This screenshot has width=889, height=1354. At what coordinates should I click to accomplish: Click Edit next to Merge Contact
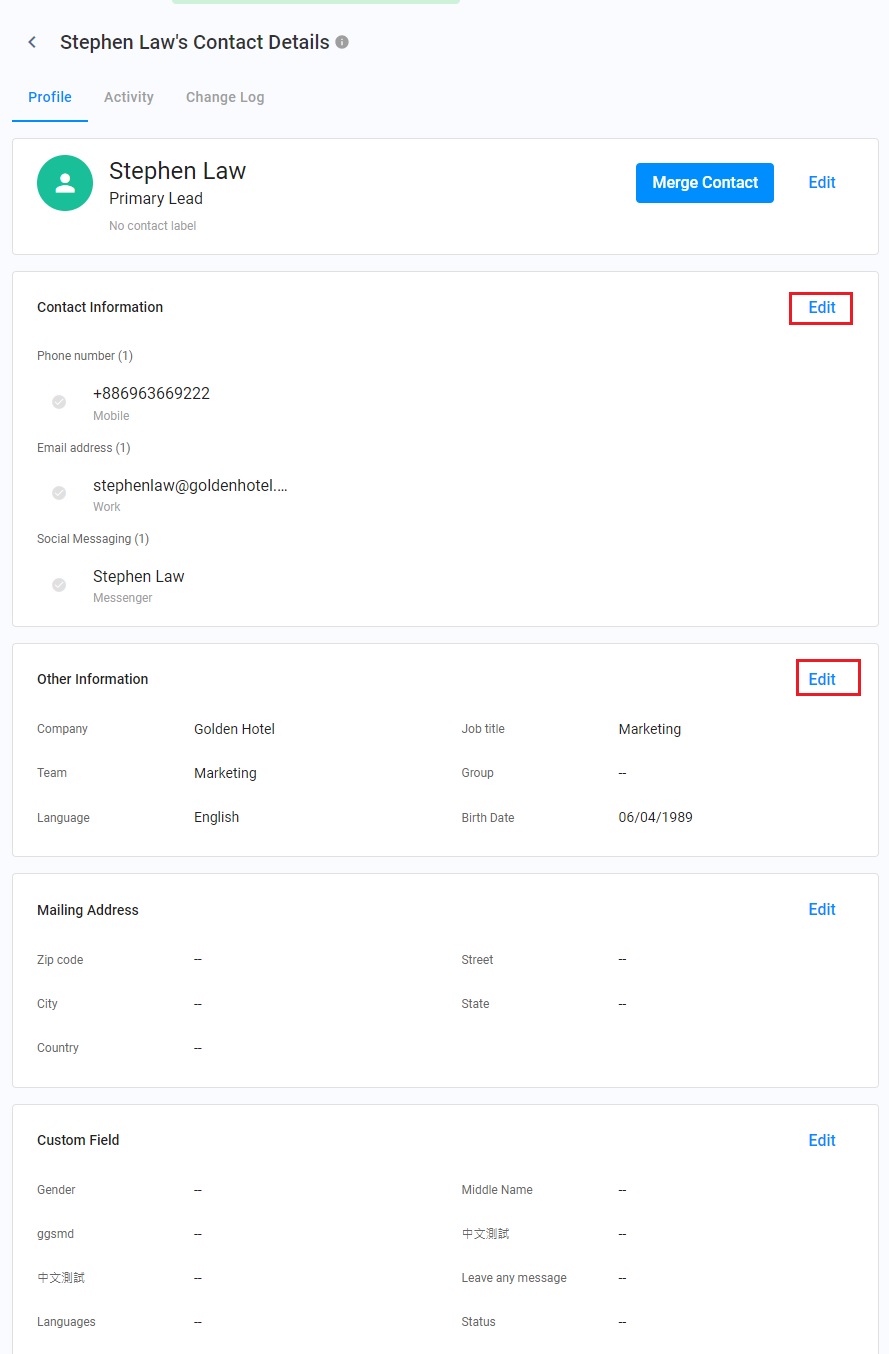click(822, 182)
